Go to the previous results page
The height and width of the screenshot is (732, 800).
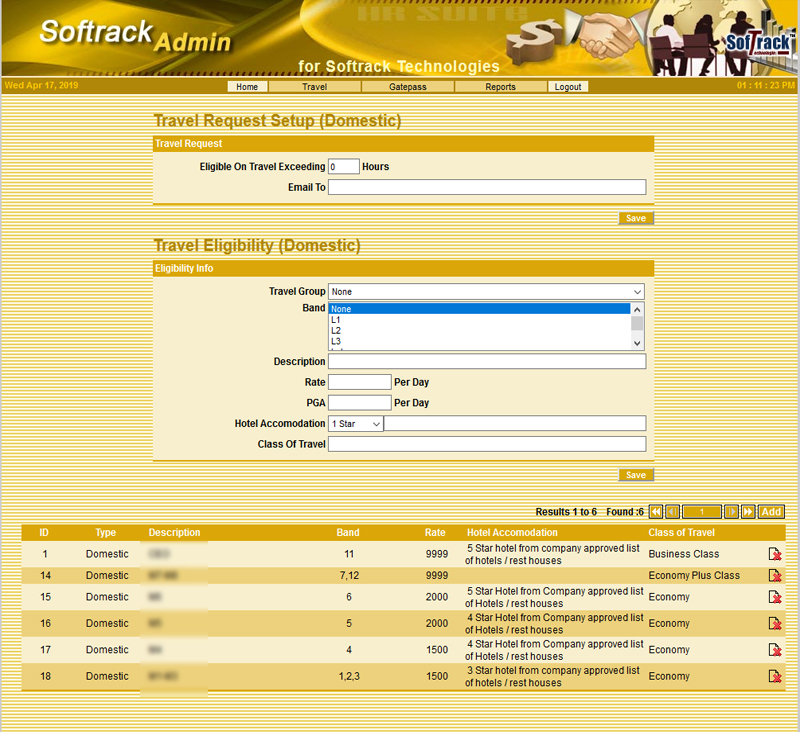(x=673, y=512)
